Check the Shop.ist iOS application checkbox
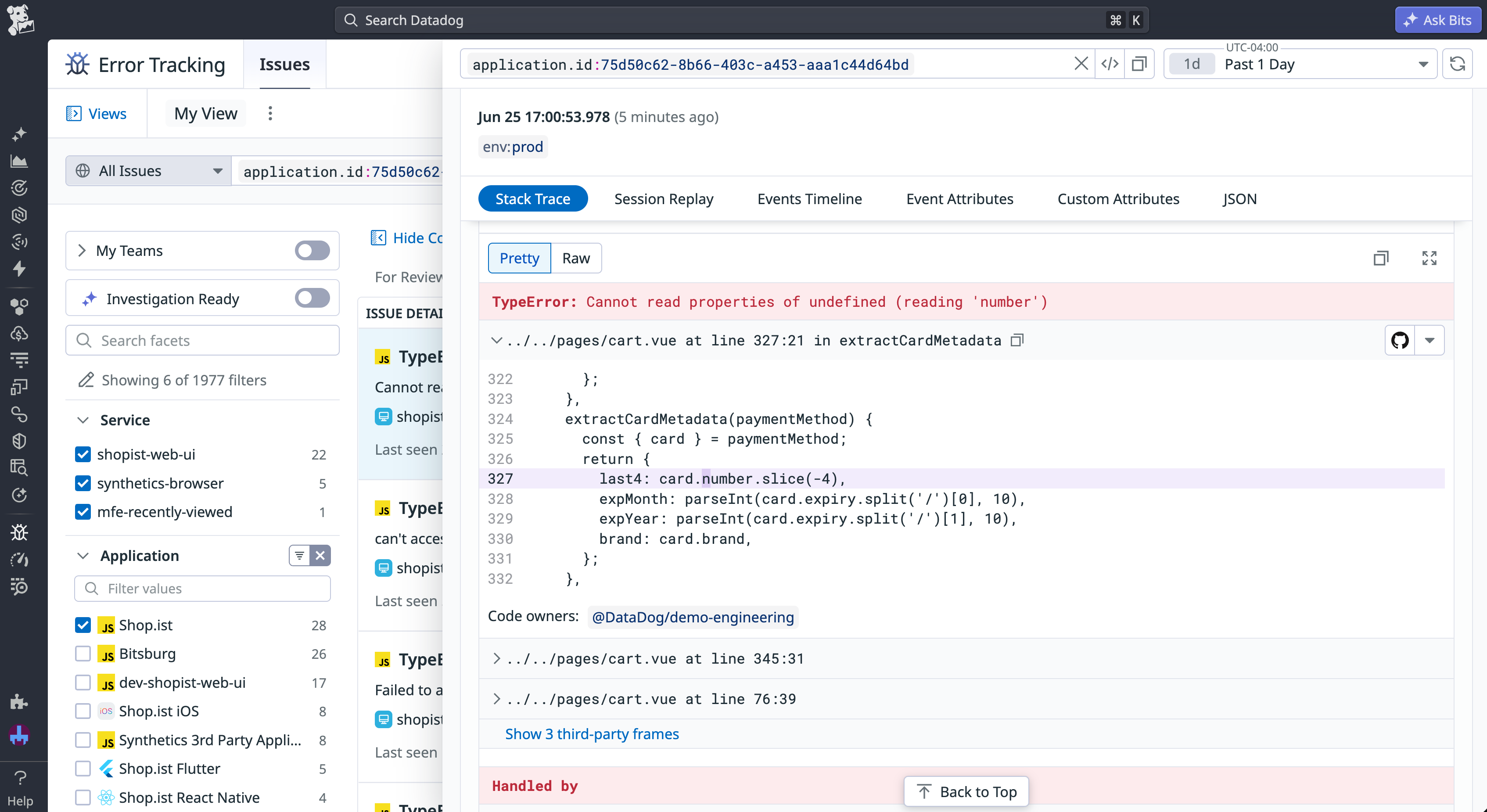This screenshot has width=1487, height=812. click(83, 711)
